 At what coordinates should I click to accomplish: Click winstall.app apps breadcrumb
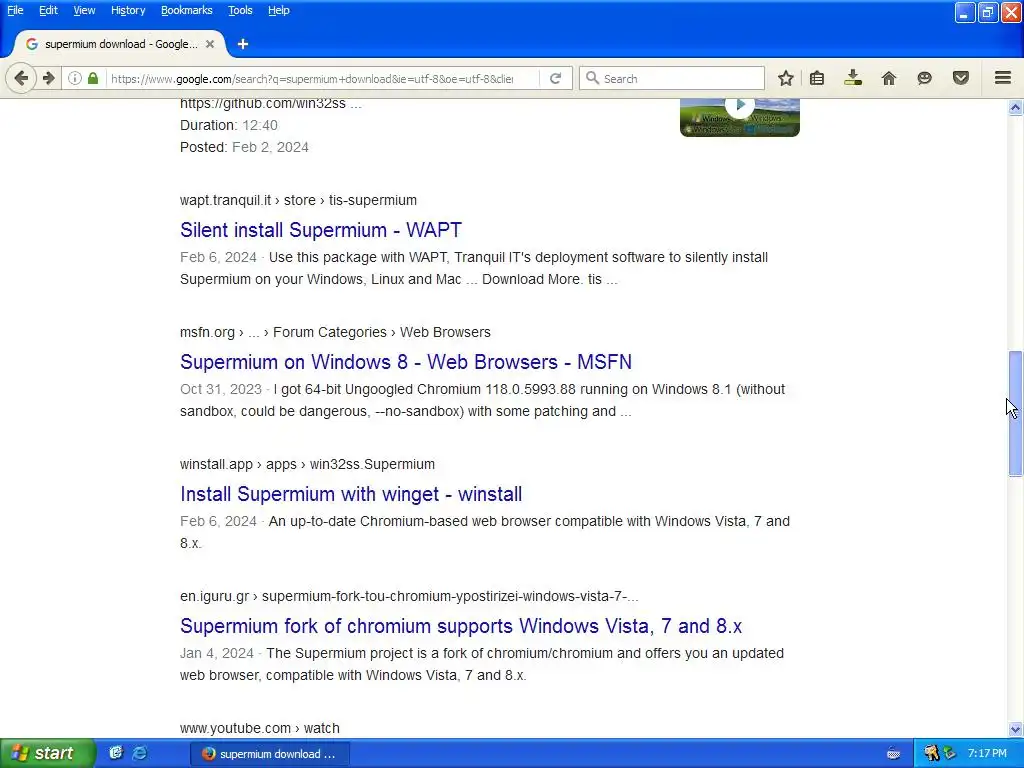pyautogui.click(x=307, y=464)
